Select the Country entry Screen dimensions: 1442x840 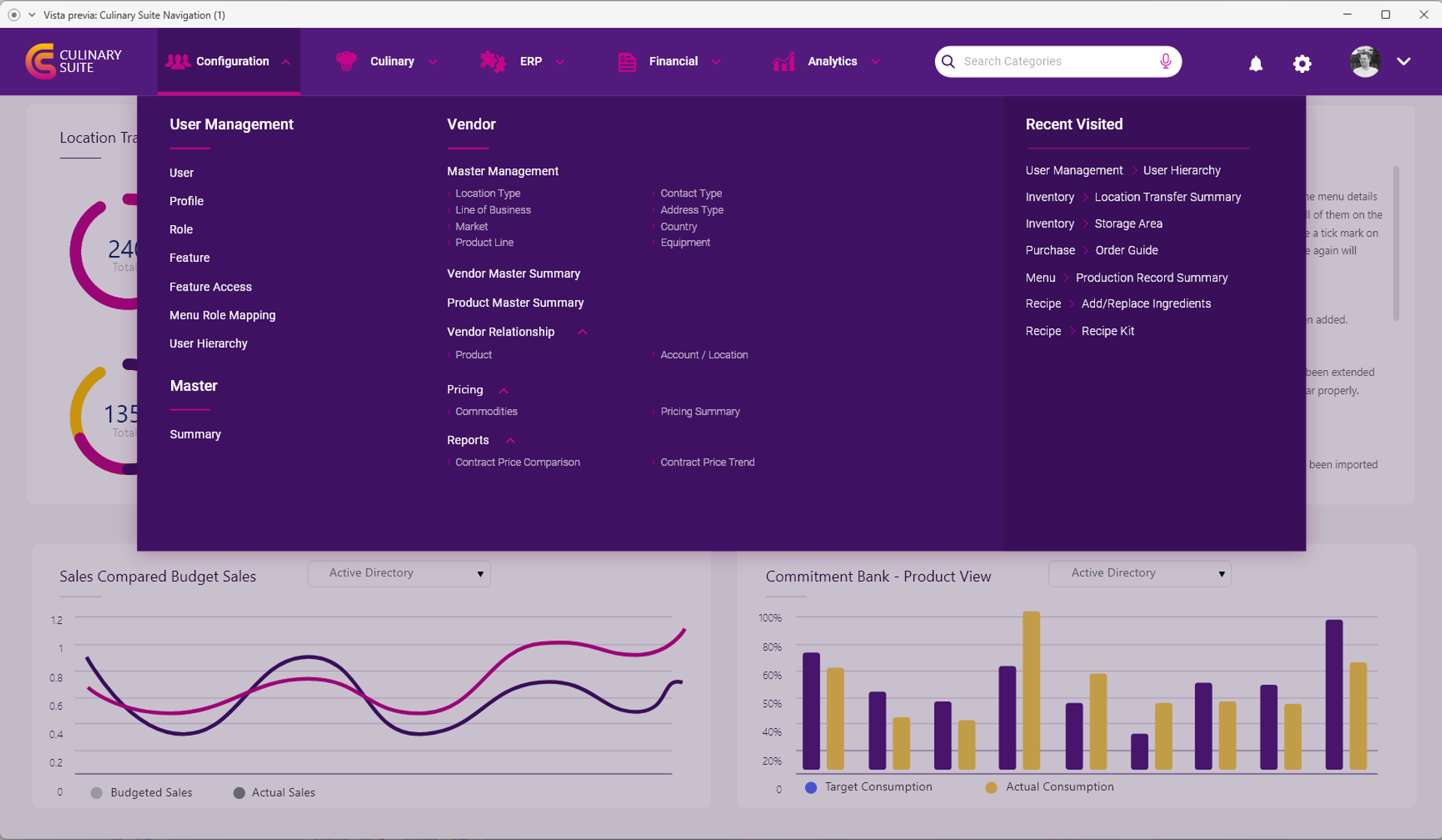(x=678, y=227)
